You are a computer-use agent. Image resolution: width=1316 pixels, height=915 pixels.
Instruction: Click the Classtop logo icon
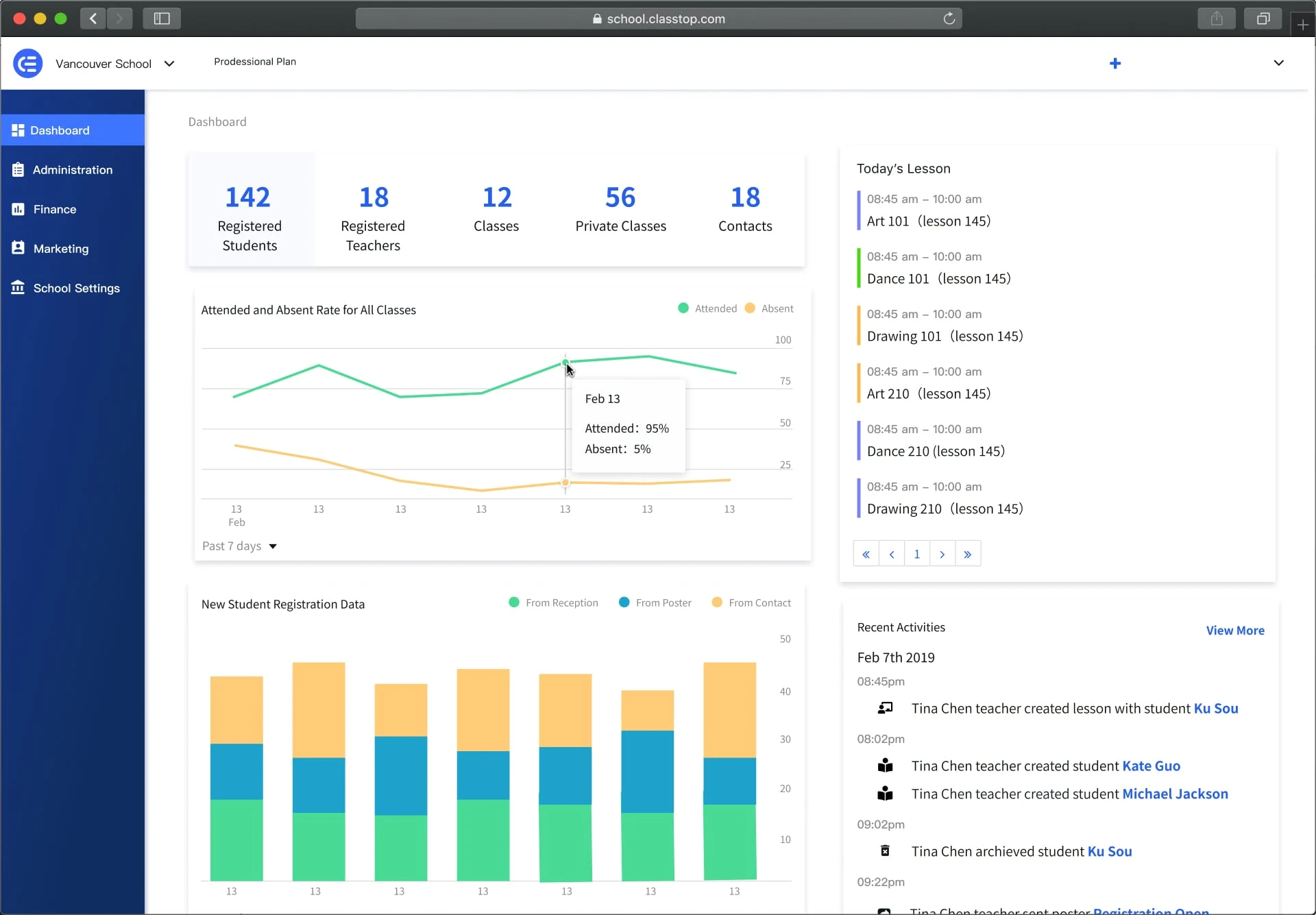coord(28,64)
